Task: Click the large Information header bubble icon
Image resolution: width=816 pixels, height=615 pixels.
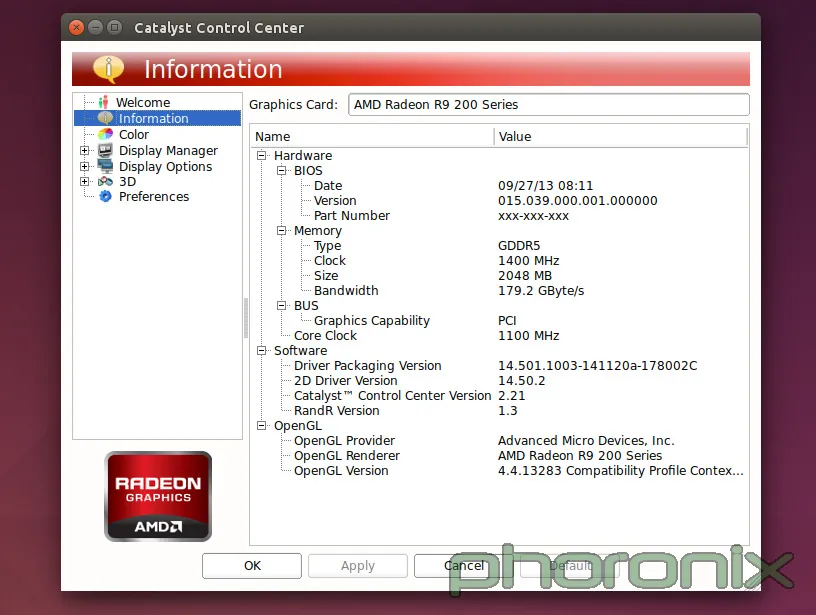Action: [x=108, y=69]
